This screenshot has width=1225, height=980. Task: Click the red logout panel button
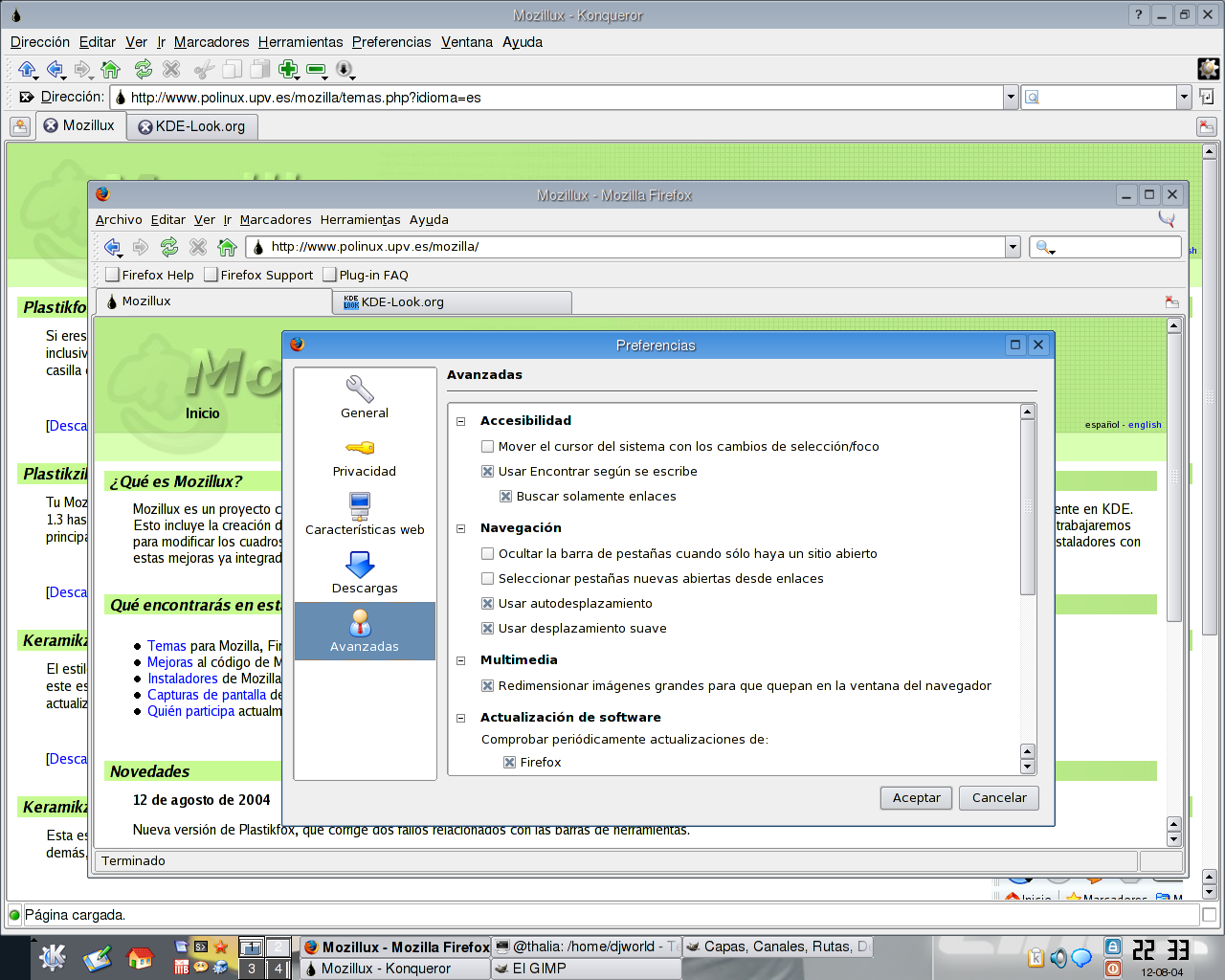[x=1113, y=969]
